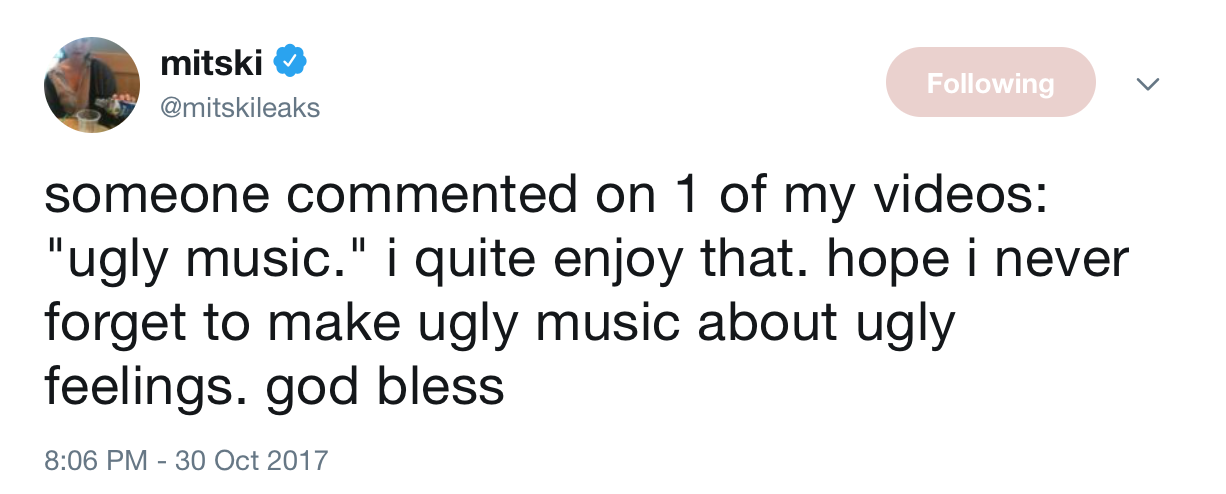Click the @mitskileaks handle
Viewport: 1226px width, 494px height.
tap(240, 107)
